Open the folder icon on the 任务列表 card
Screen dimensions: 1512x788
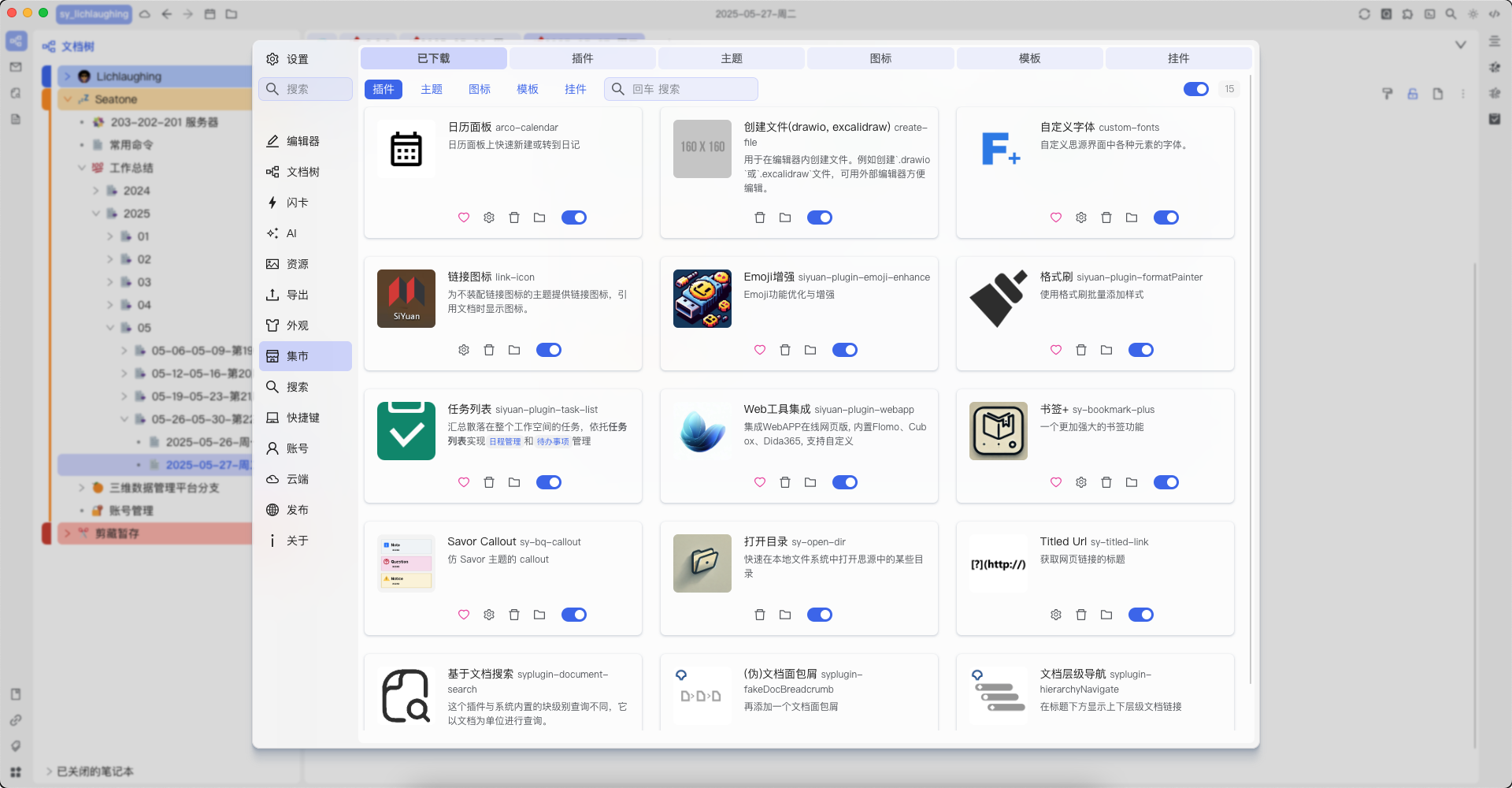tap(514, 482)
